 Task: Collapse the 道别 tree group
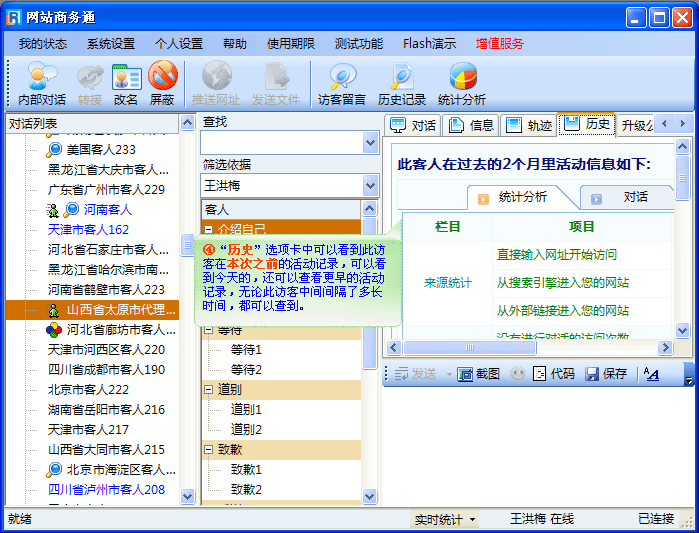(209, 389)
